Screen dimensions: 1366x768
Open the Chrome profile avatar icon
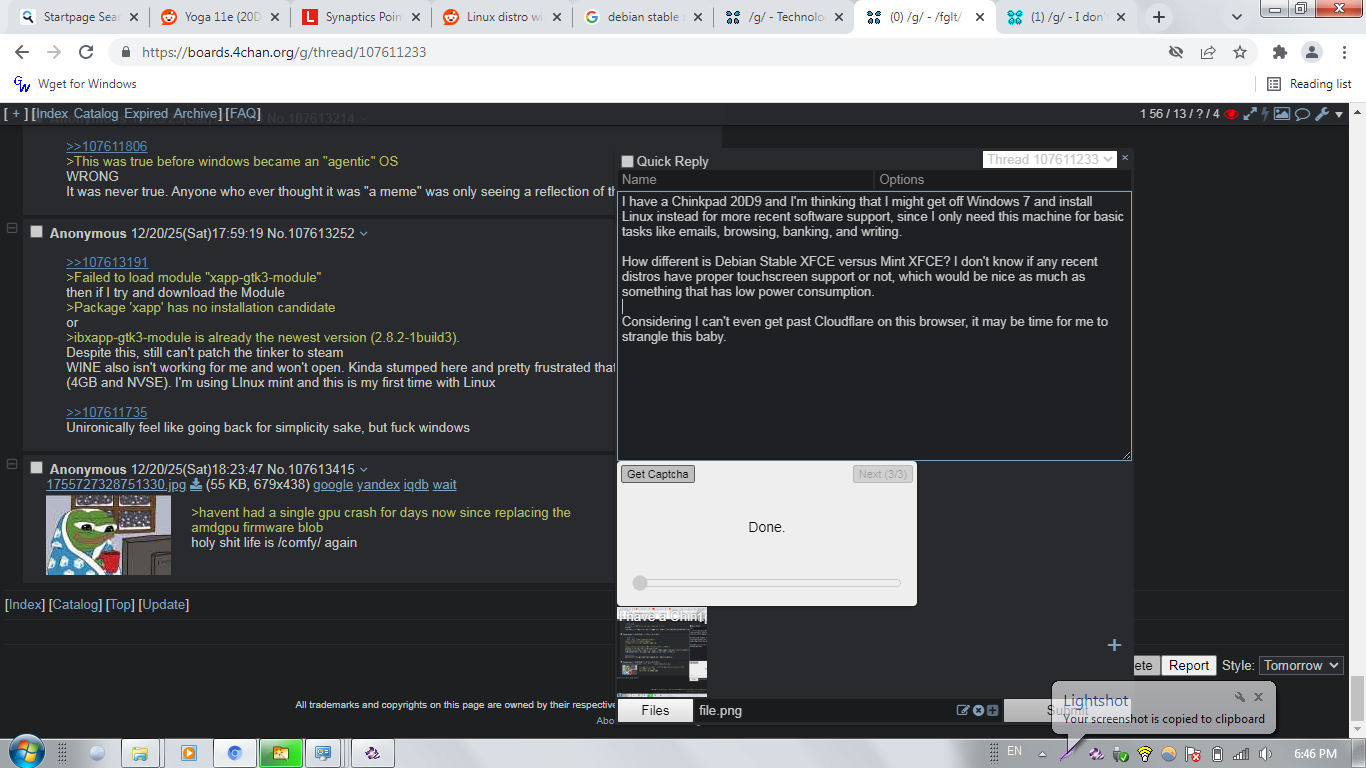pos(1311,52)
